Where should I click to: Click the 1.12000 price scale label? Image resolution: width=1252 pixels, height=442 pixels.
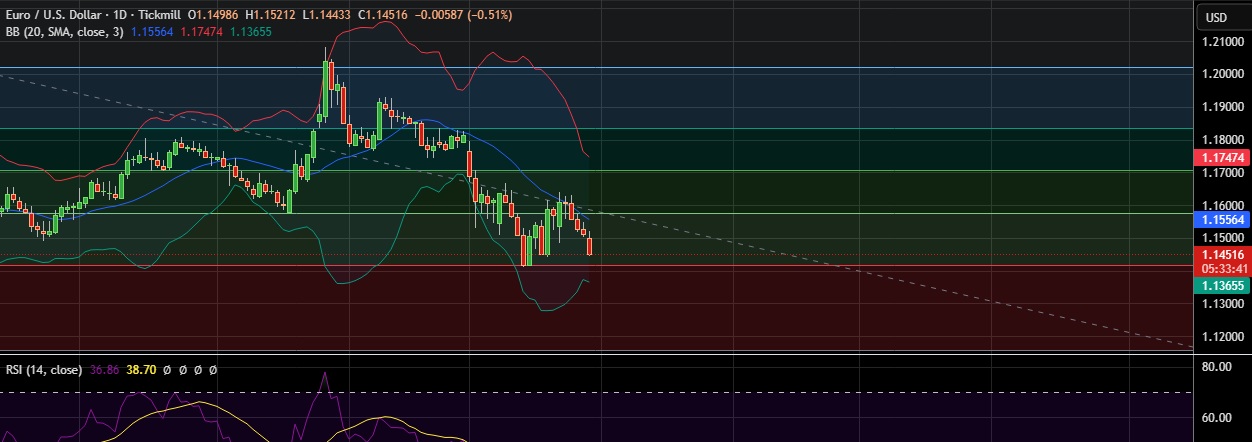click(x=1221, y=337)
